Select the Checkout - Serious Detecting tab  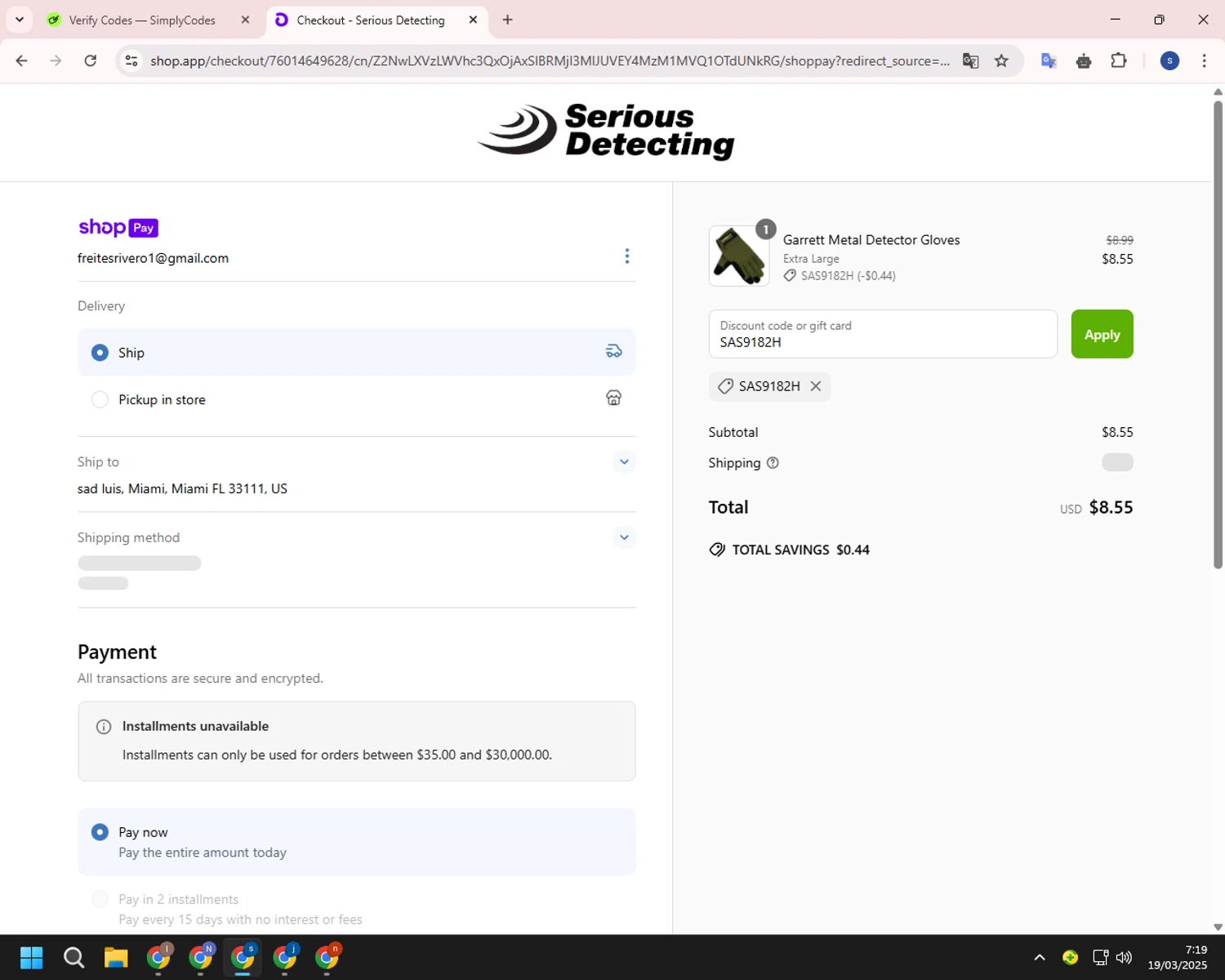tap(371, 20)
